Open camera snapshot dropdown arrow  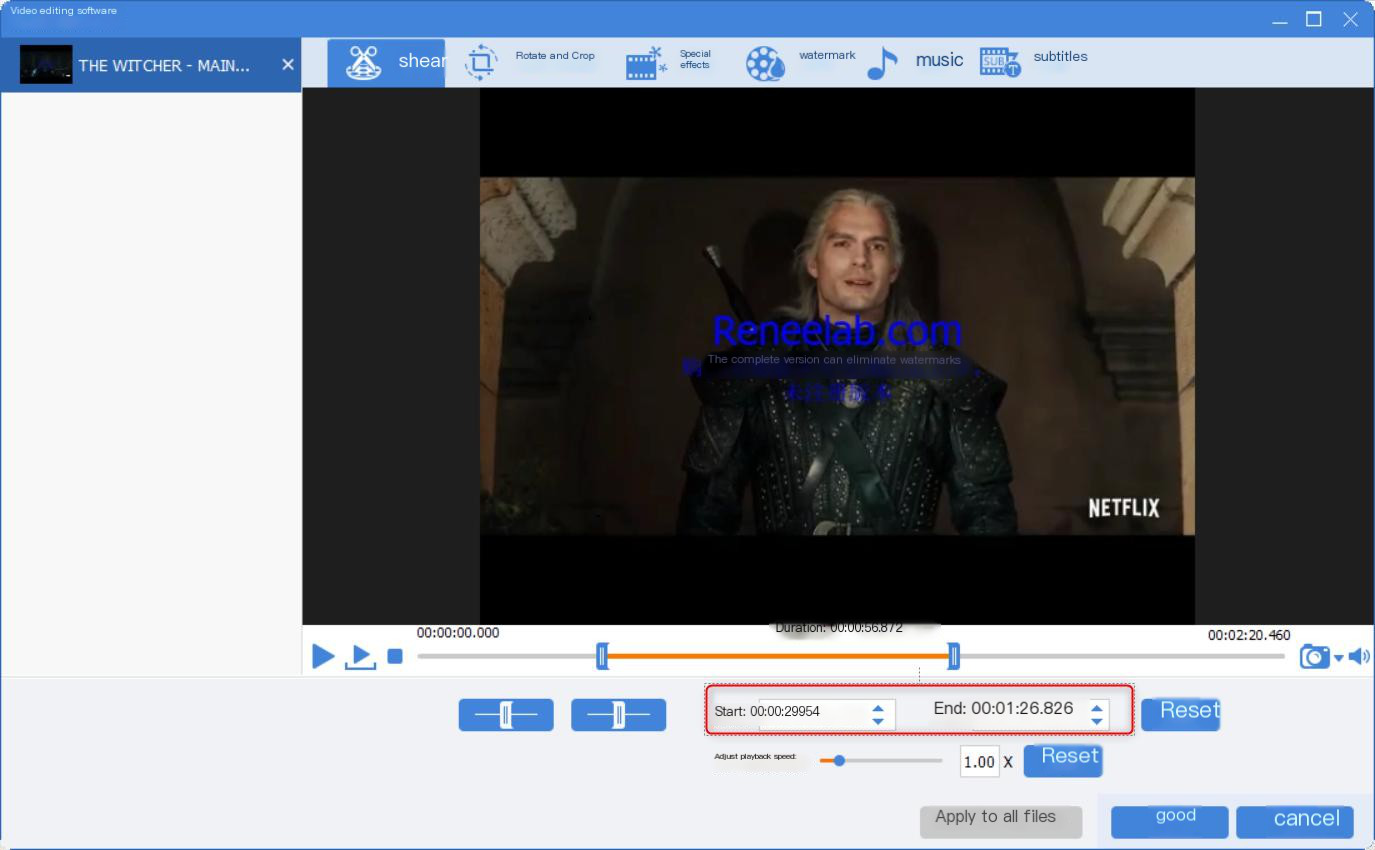pyautogui.click(x=1339, y=658)
